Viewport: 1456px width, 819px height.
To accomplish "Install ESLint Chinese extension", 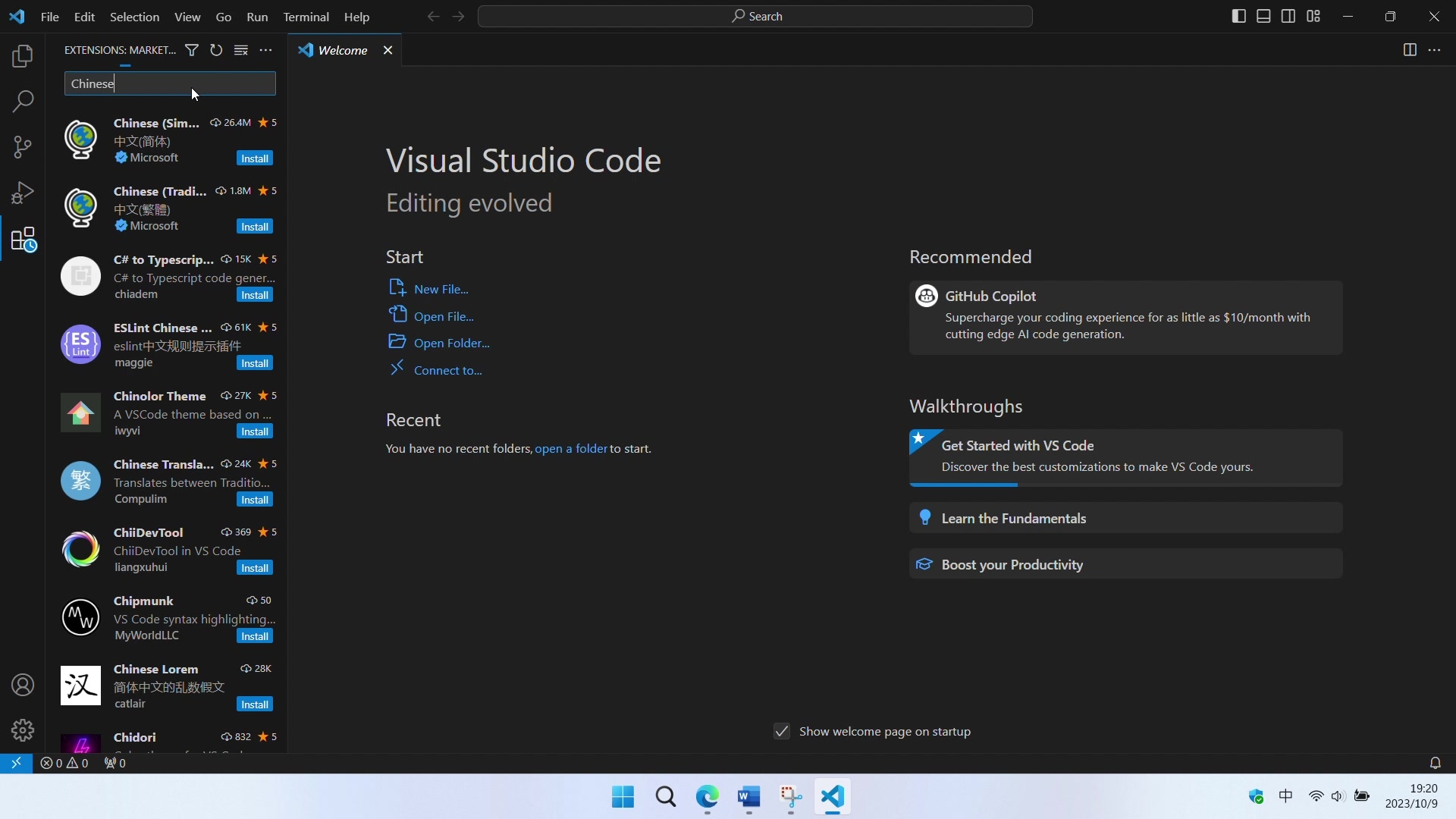I will pos(255,363).
